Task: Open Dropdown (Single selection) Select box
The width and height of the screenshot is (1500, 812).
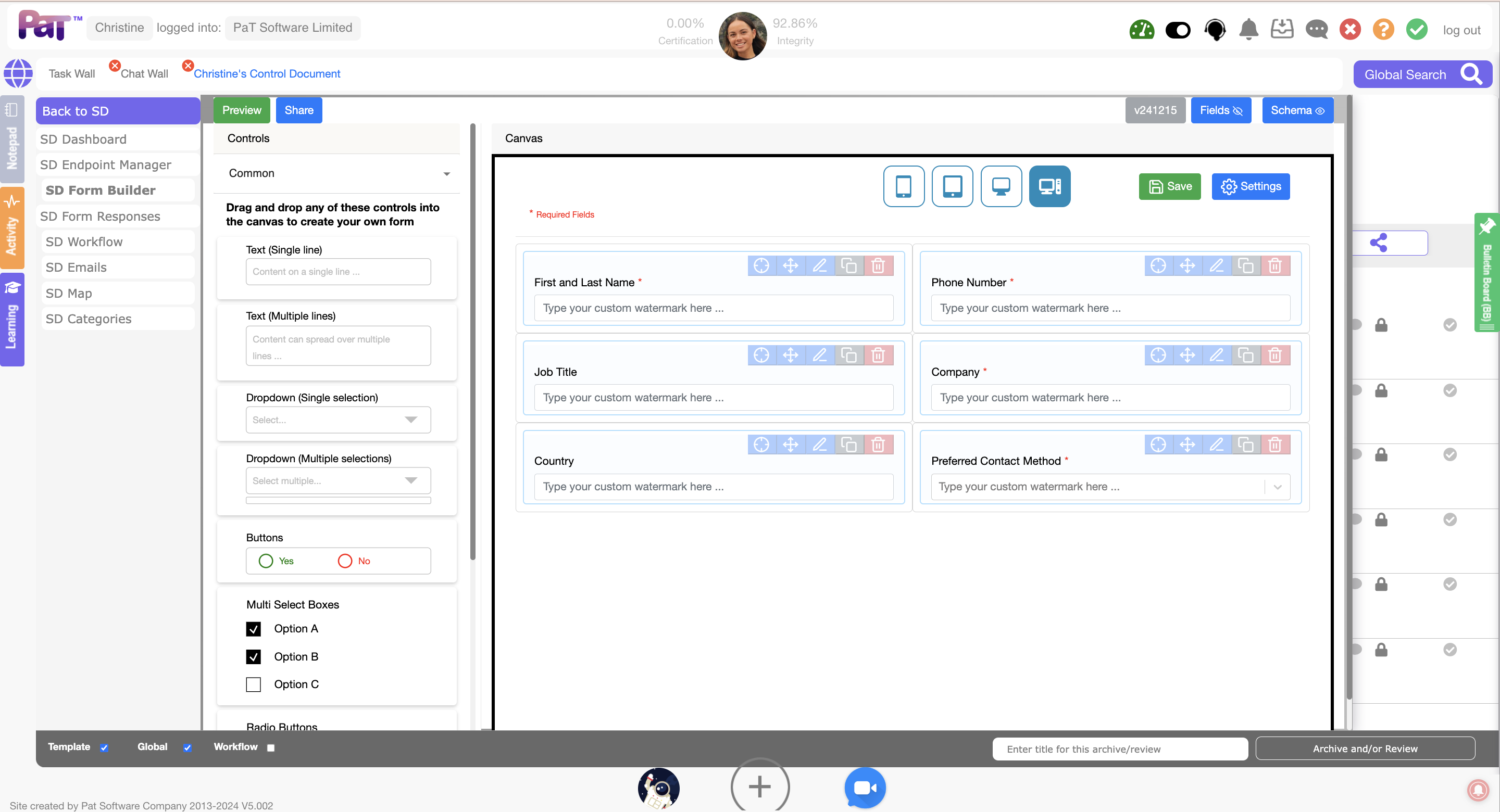Action: tap(337, 420)
